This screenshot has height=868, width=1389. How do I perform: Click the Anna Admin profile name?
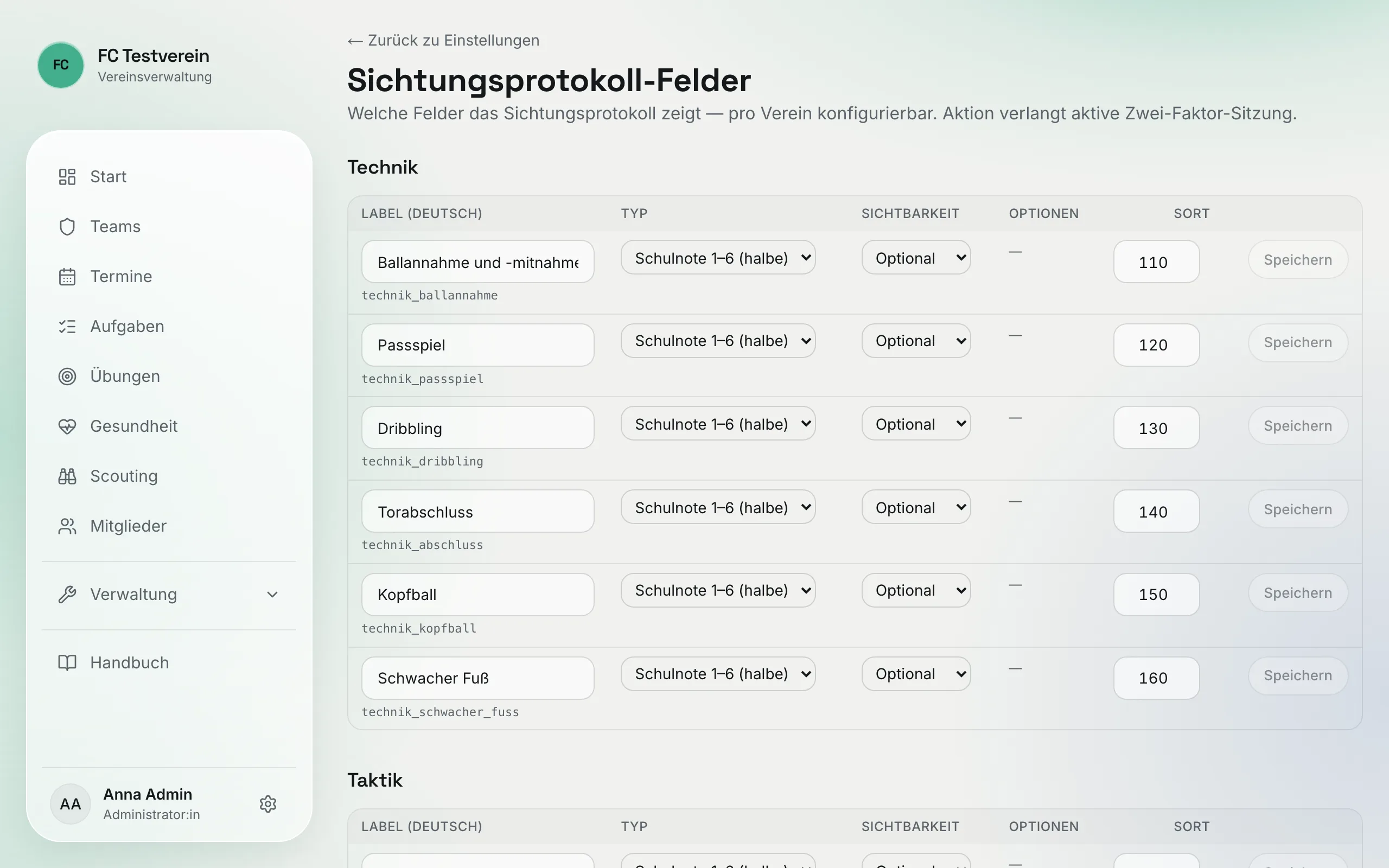[x=148, y=795]
